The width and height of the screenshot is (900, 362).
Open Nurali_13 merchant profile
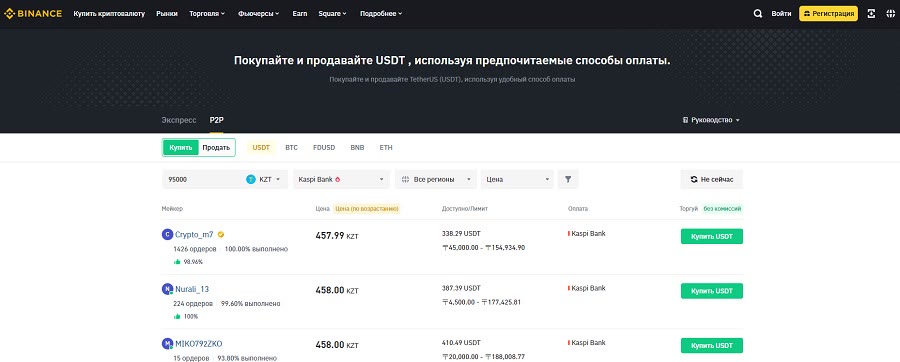point(192,289)
